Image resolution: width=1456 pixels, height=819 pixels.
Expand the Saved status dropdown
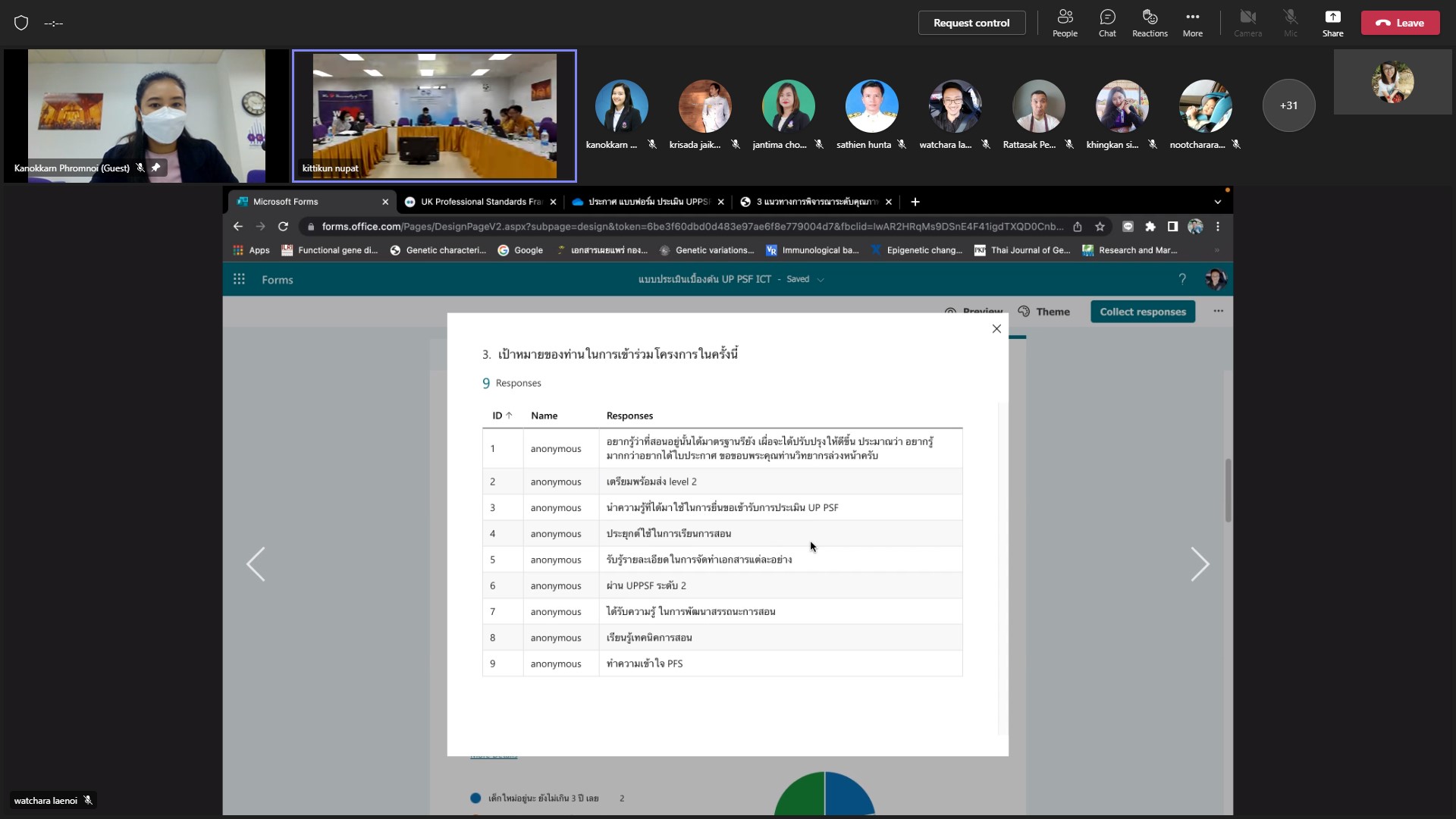pyautogui.click(x=821, y=280)
